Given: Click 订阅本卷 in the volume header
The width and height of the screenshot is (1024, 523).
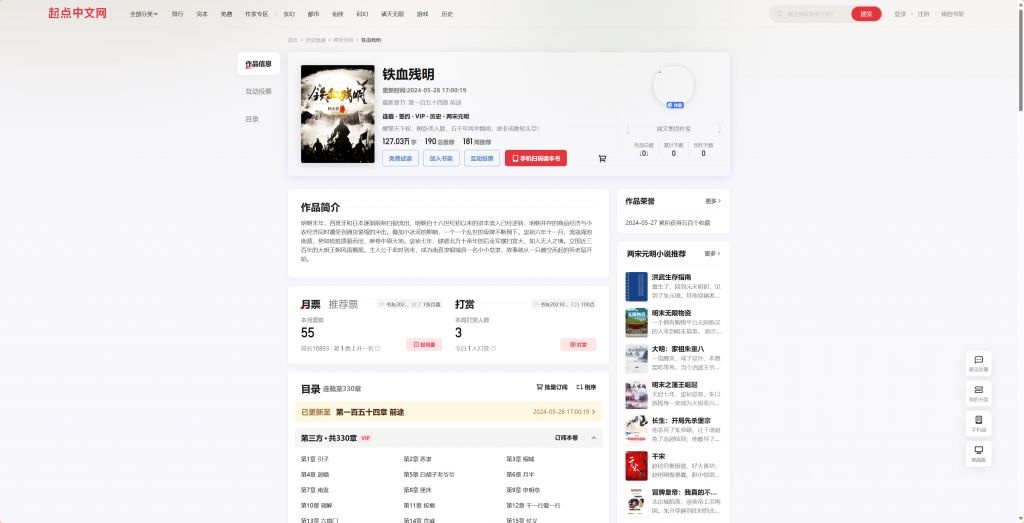Looking at the screenshot, I should 566,437.
